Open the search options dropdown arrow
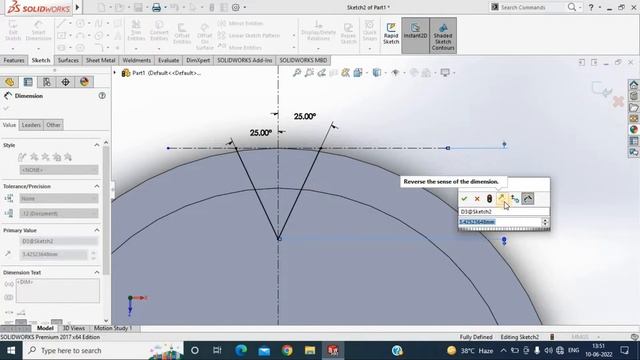Screen dimensions: 640x360 pos(580,7)
